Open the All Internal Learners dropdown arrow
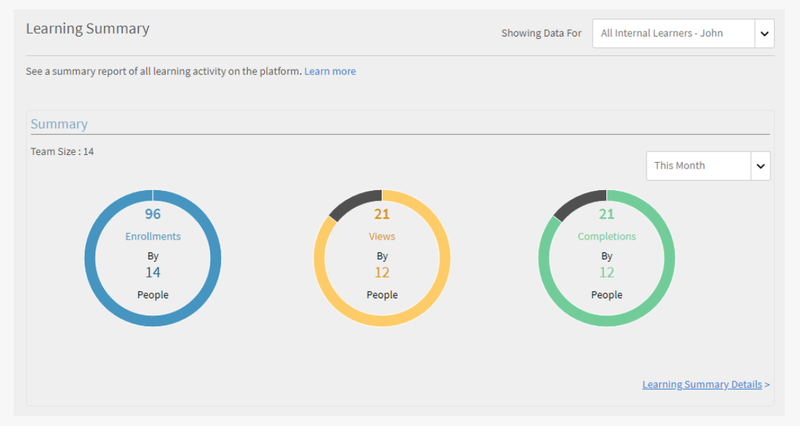Image resolution: width=800 pixels, height=426 pixels. tap(764, 34)
